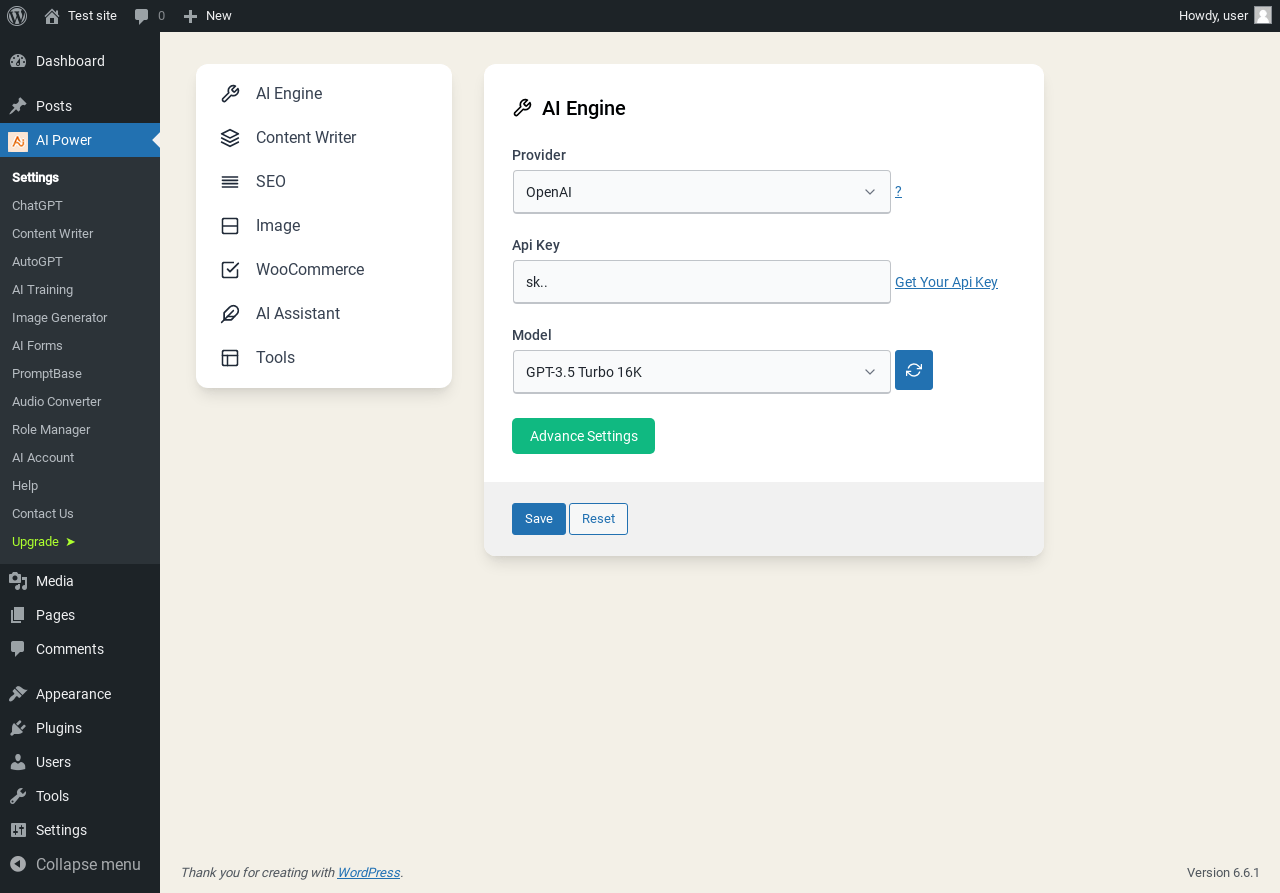Viewport: 1280px width, 893px height.
Task: Open the Help submenu item
Action: pos(80,485)
